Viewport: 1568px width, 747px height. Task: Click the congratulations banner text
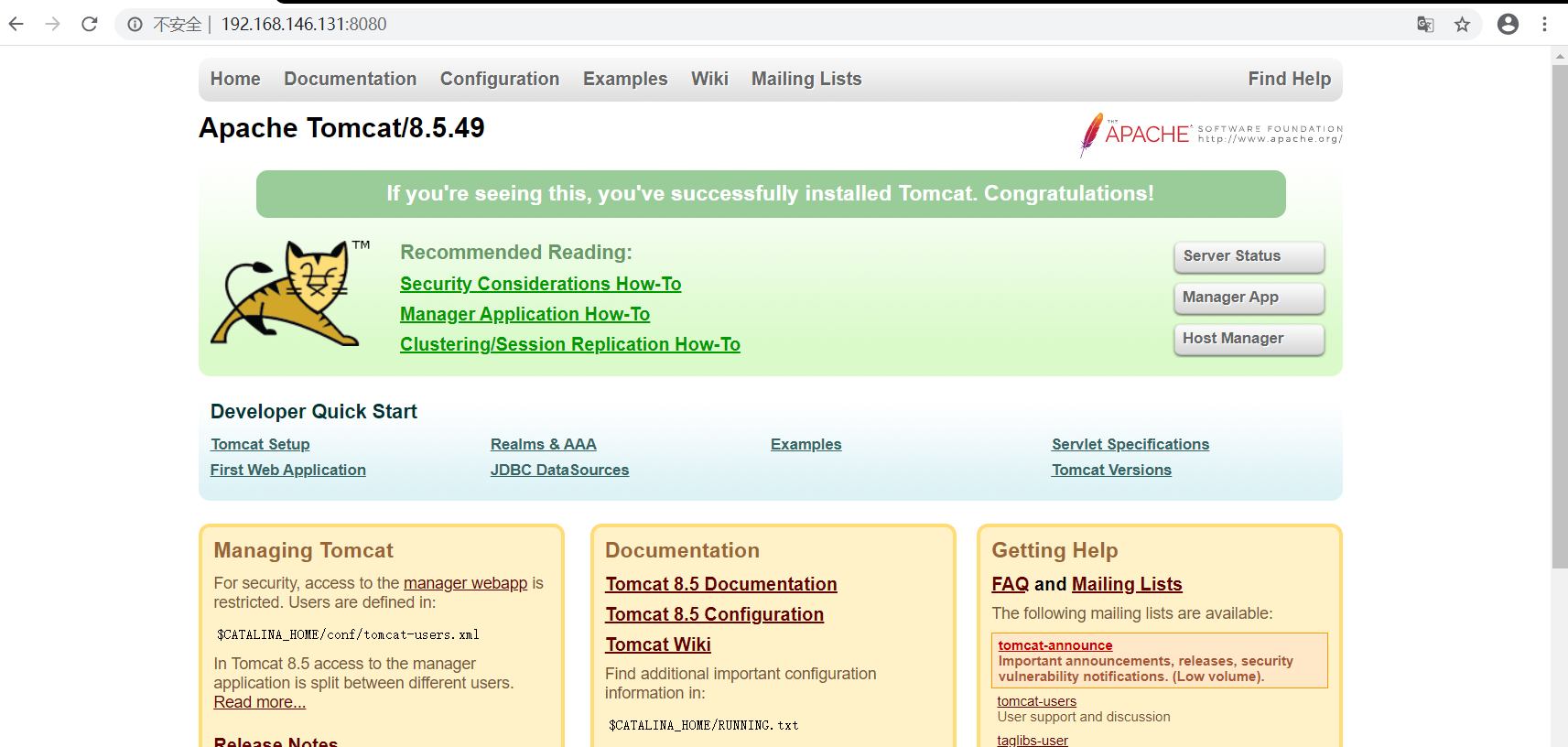click(x=770, y=193)
